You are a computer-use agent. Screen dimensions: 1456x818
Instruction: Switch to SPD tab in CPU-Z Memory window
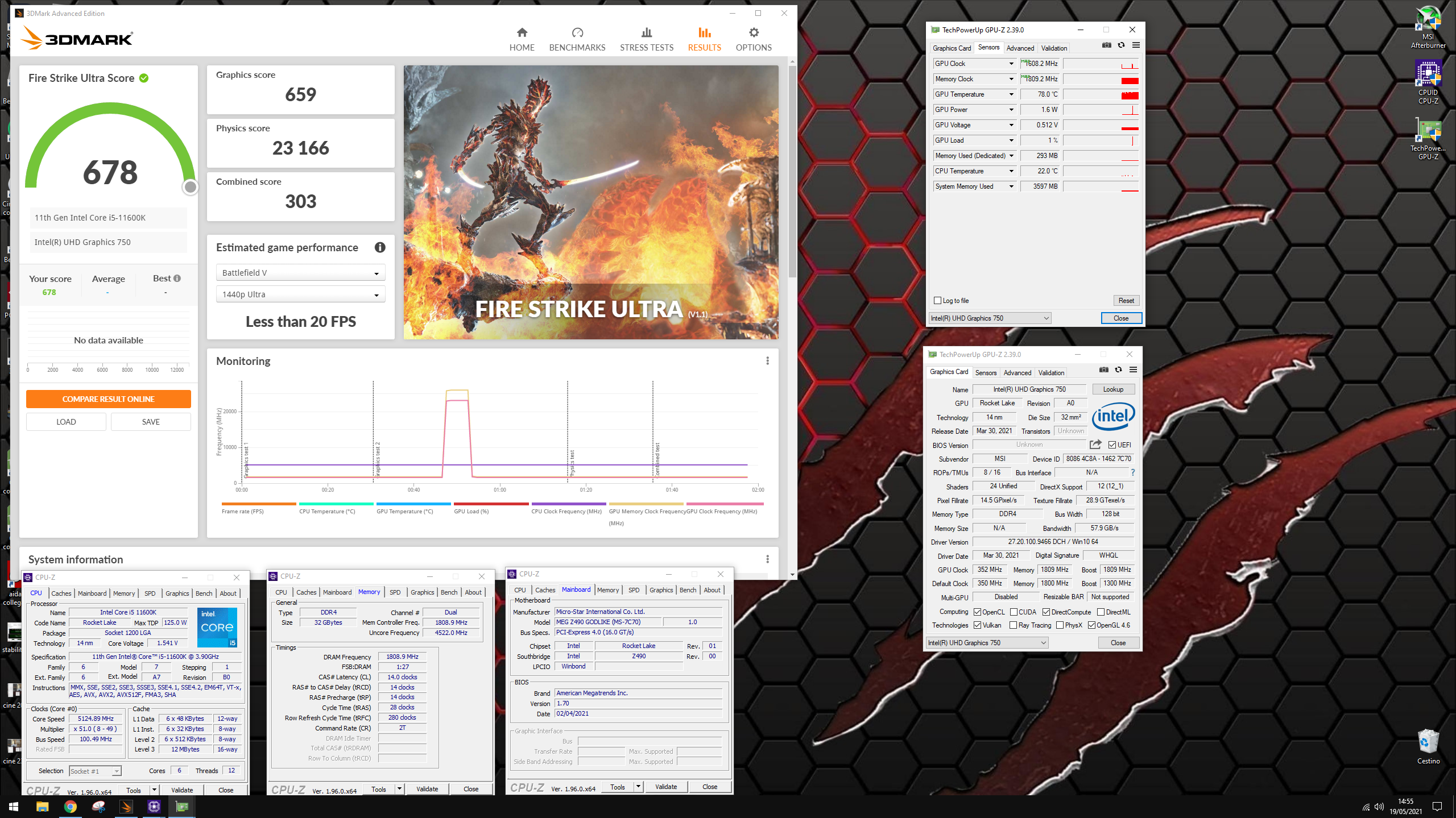[x=395, y=592]
